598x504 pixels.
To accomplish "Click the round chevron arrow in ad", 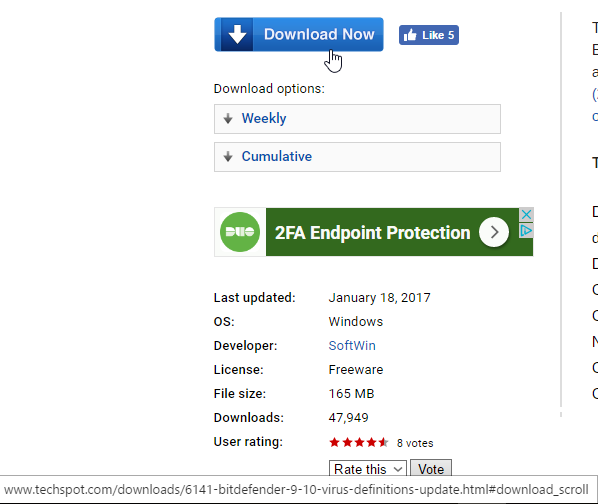I will click(494, 232).
